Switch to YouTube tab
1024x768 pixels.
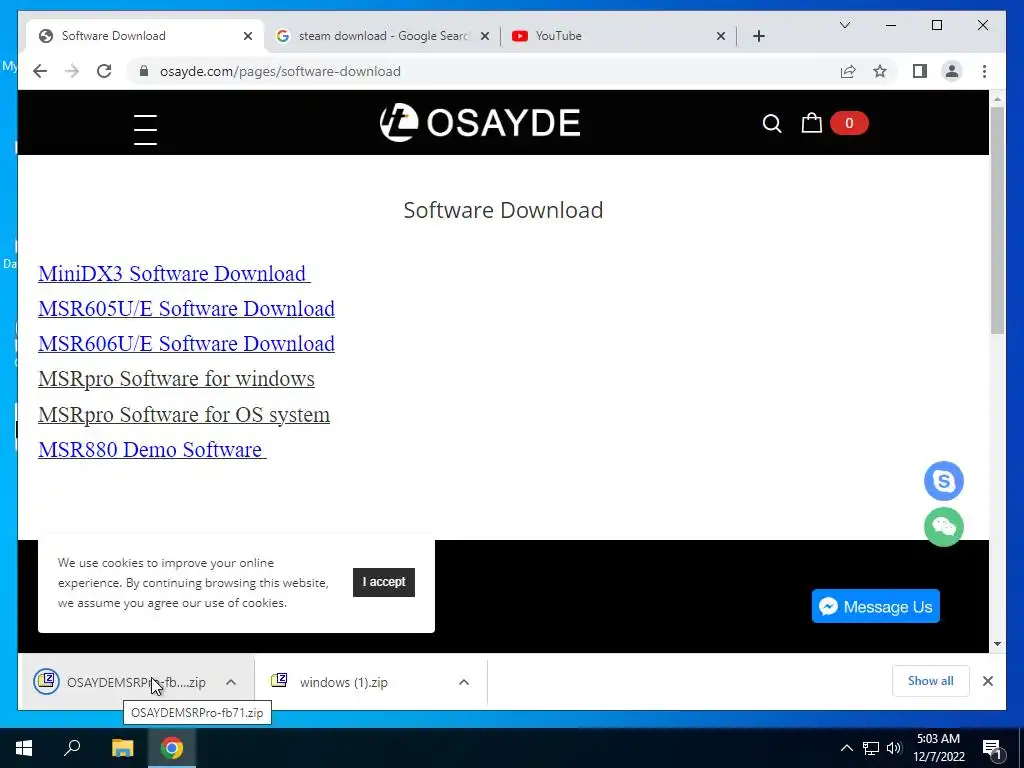618,36
